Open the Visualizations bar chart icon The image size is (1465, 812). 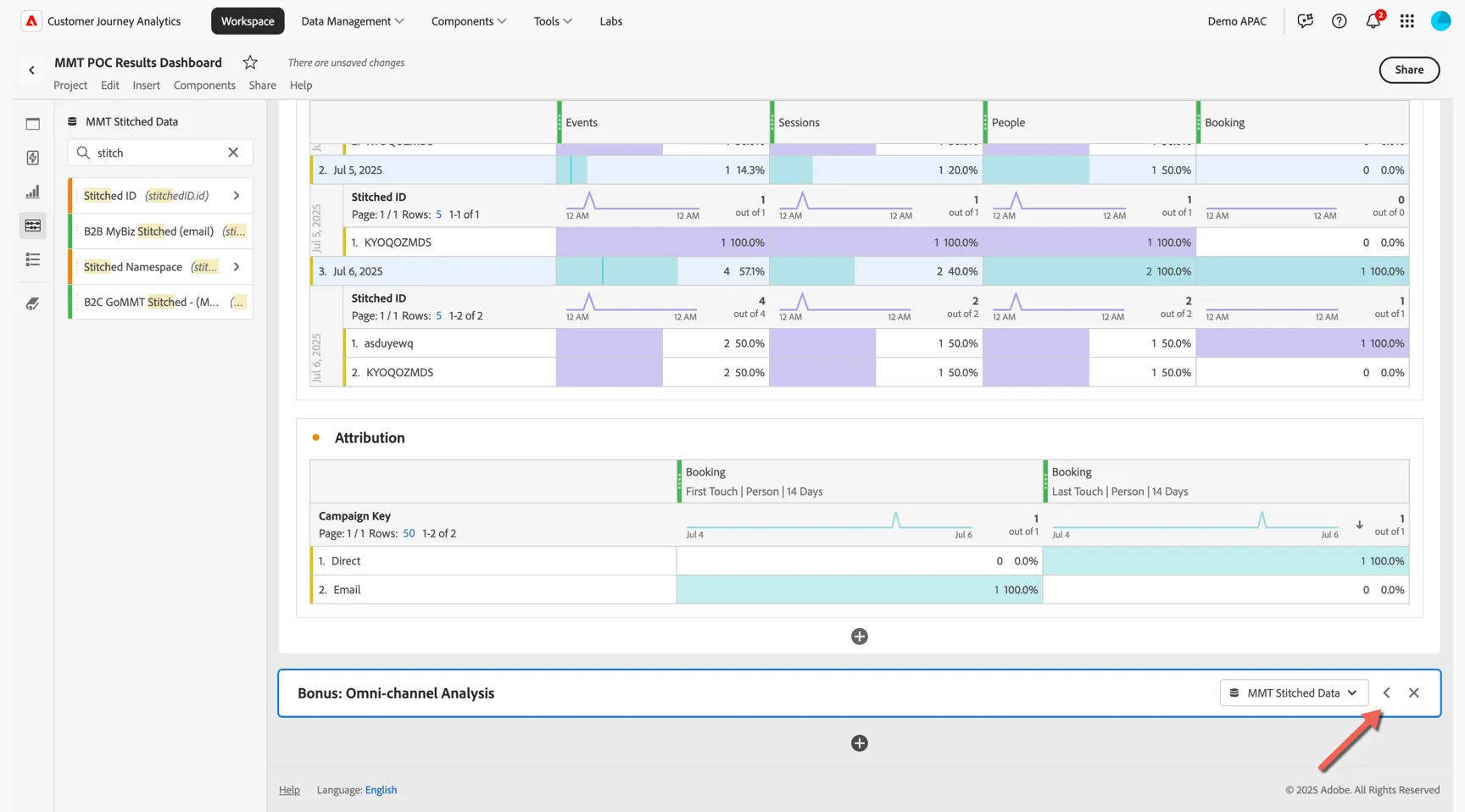pos(33,192)
